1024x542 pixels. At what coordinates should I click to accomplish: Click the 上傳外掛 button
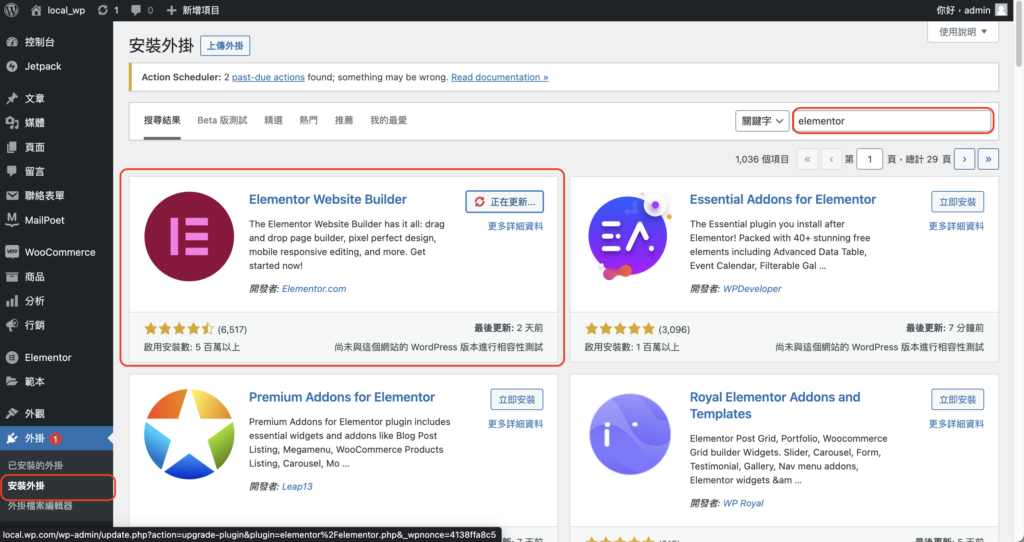pyautogui.click(x=225, y=46)
